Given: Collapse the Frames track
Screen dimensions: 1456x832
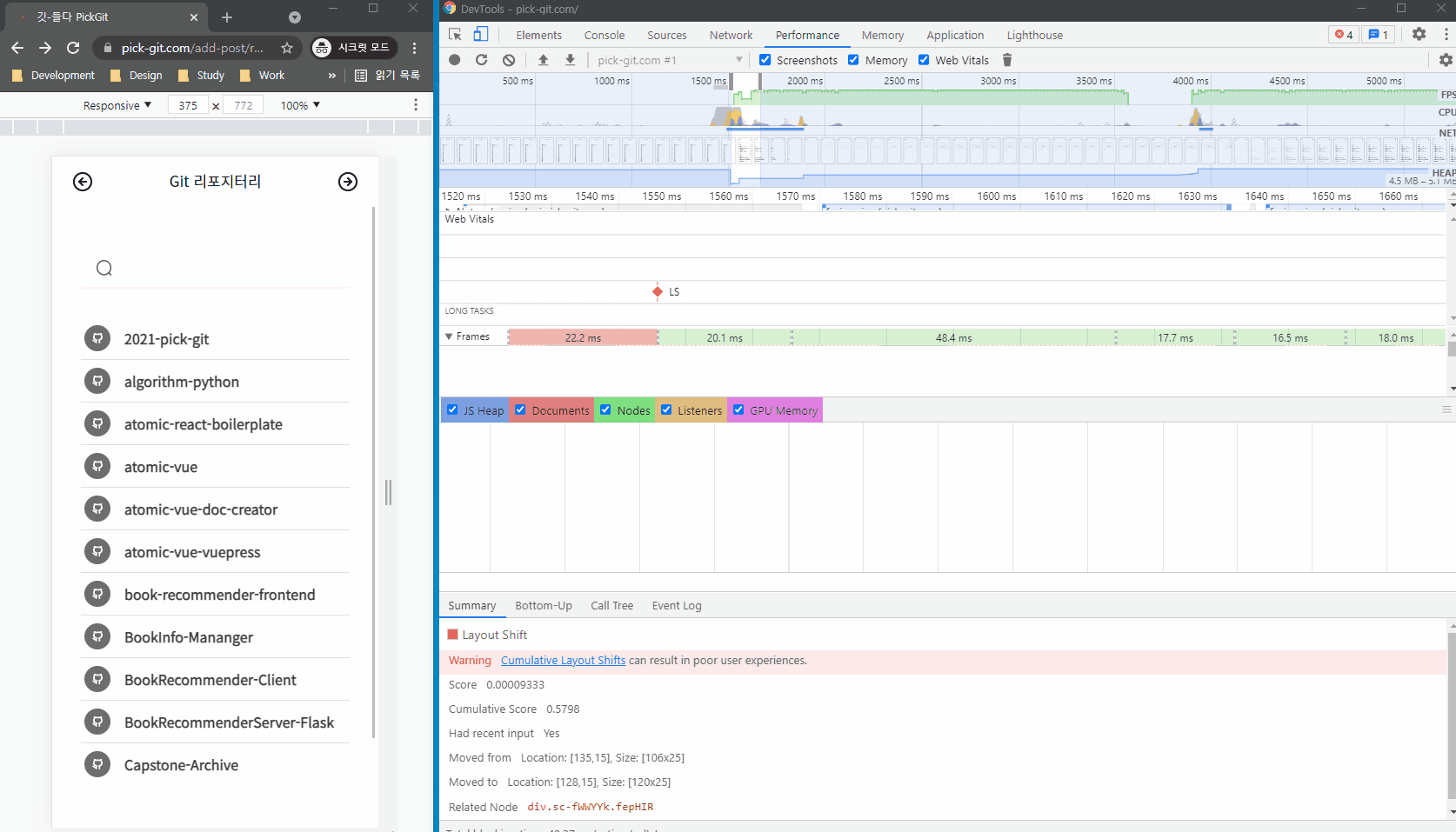Looking at the screenshot, I should click(449, 336).
